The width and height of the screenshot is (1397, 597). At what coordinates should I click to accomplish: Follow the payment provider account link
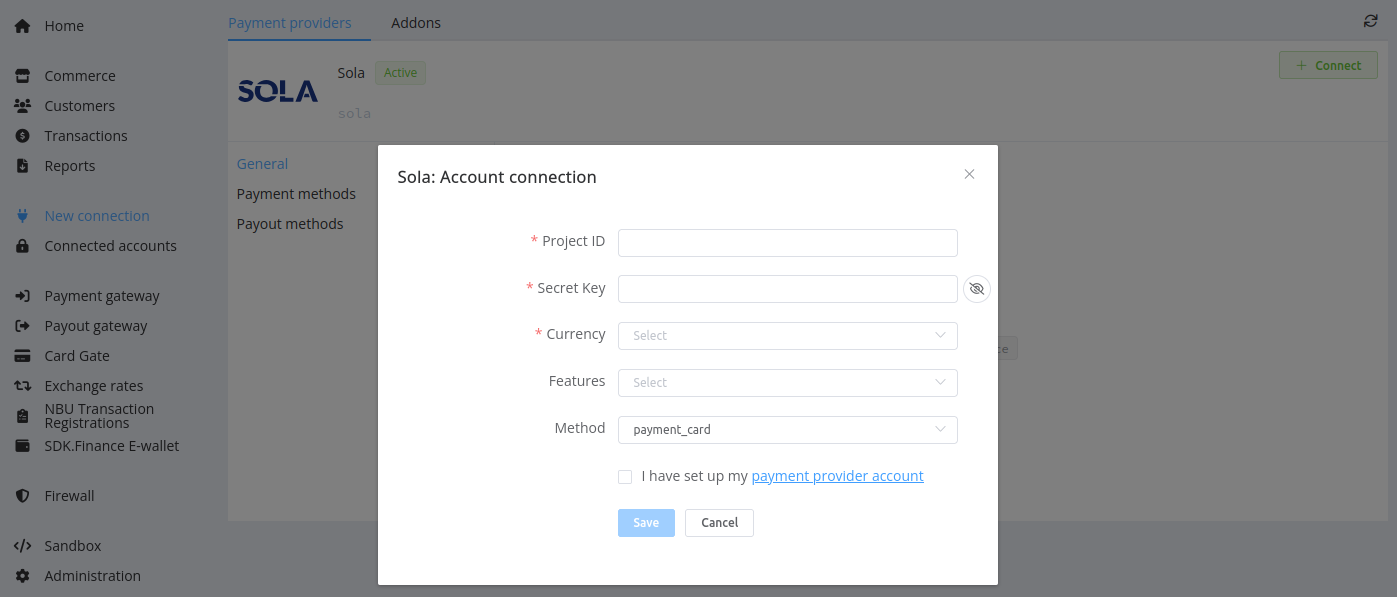coord(837,476)
